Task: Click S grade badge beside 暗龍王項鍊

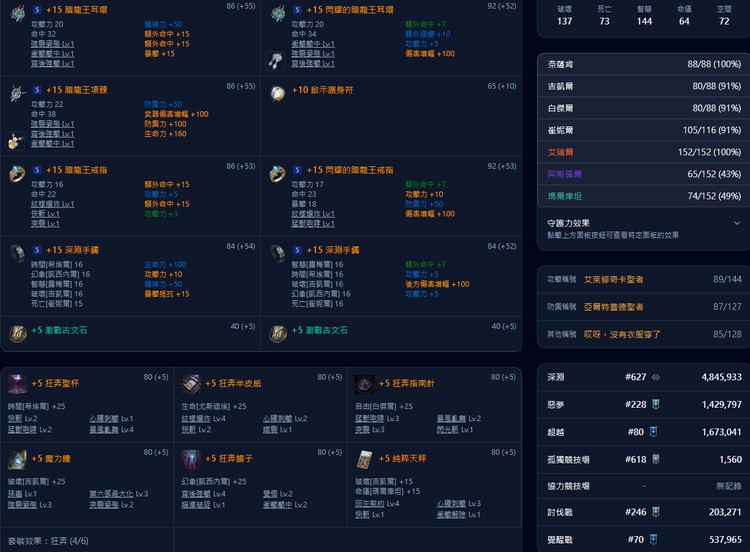Action: click(37, 90)
